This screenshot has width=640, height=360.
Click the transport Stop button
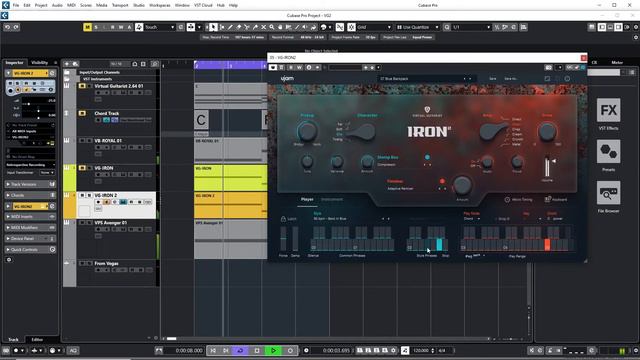pyautogui.click(x=257, y=350)
